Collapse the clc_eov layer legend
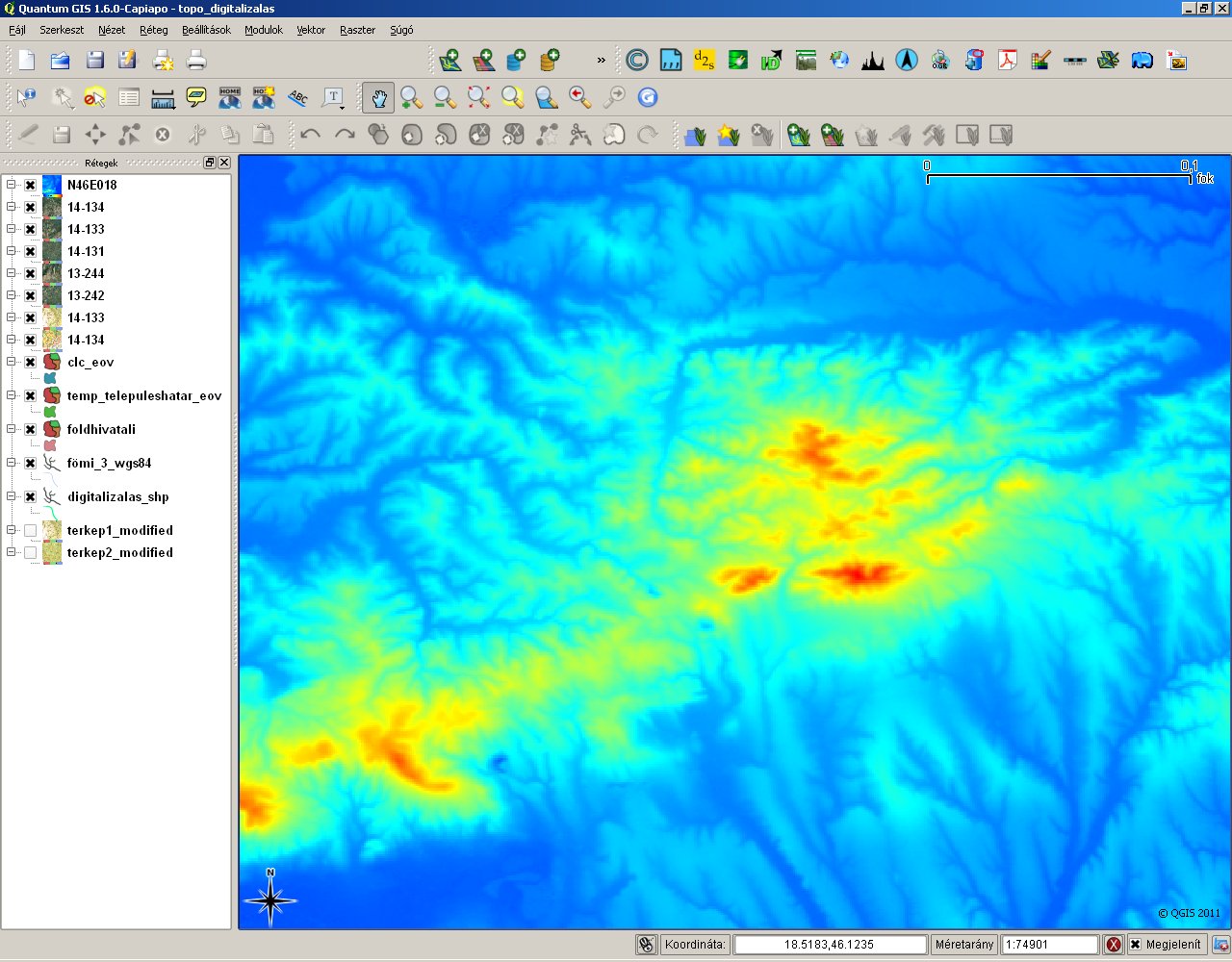This screenshot has width=1232, height=962. tap(12, 363)
